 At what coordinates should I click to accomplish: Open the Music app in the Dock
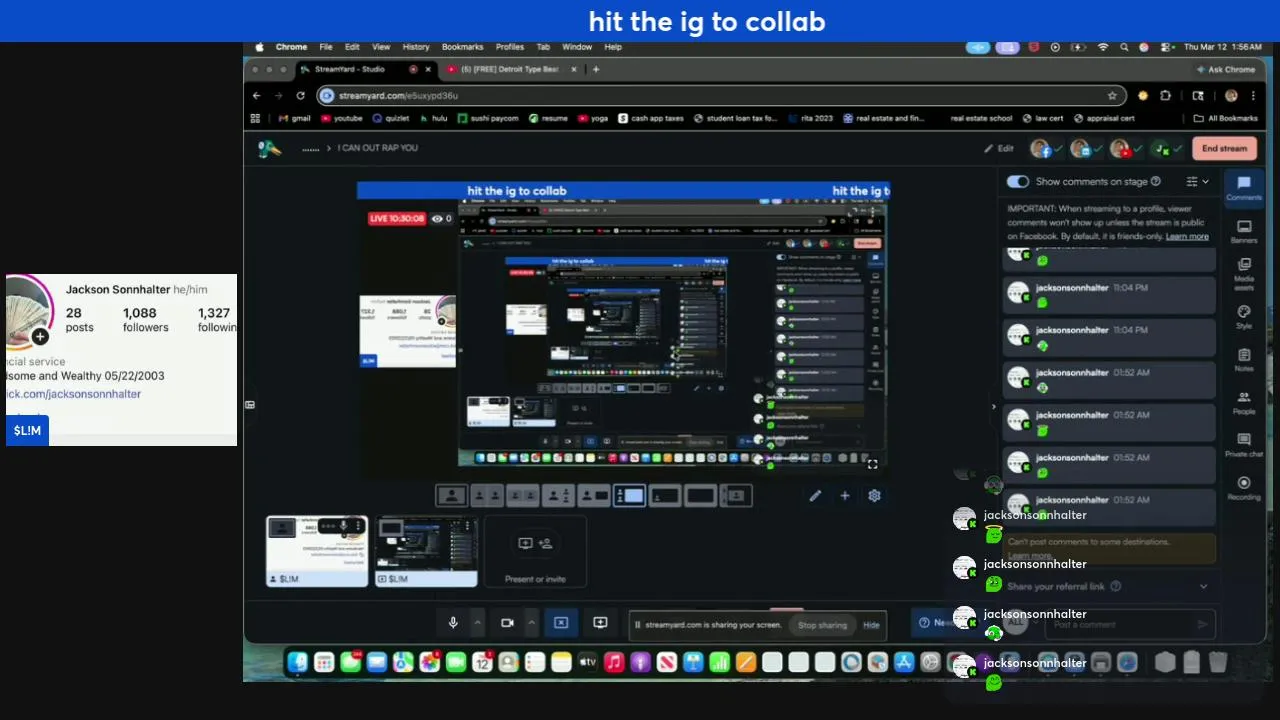coord(614,662)
